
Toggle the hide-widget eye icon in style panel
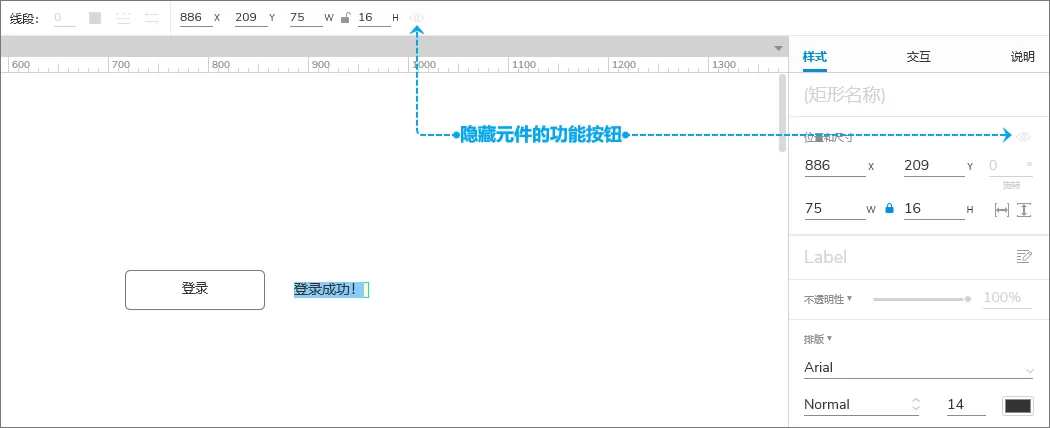coord(1024,137)
